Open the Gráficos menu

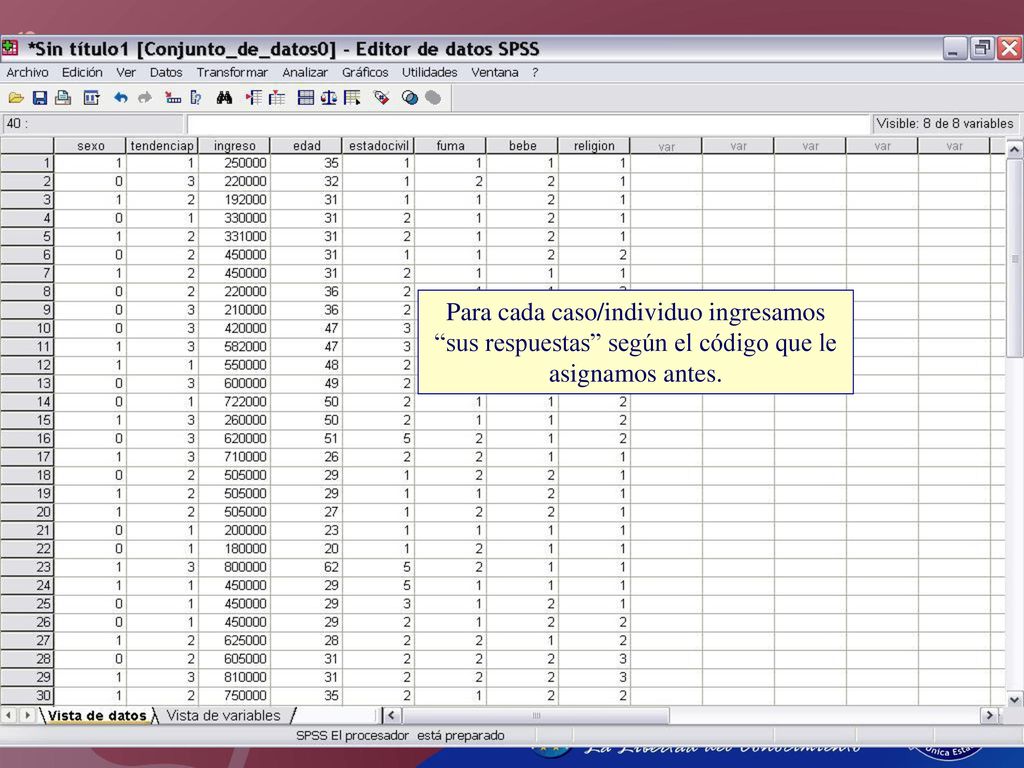pos(365,72)
